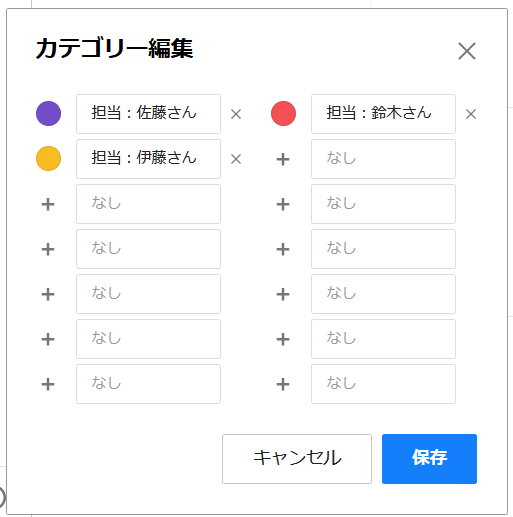
Task: Add a category in the bottom-left row
Action: click(x=48, y=384)
